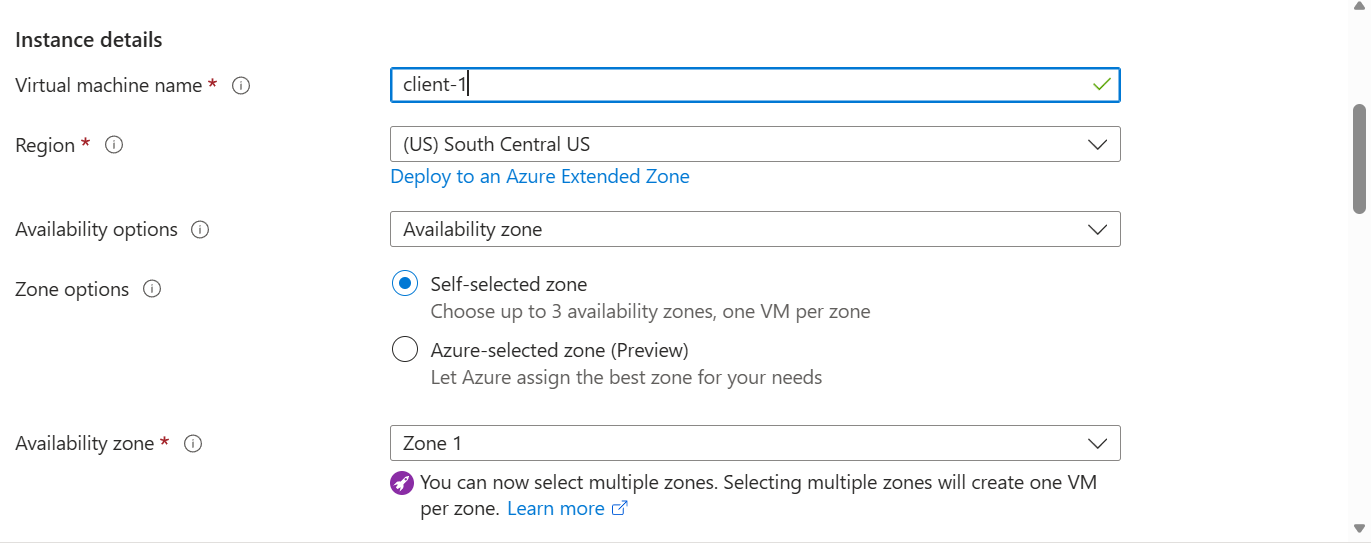This screenshot has width=1371, height=544.
Task: Click the green validation checkmark in name field
Action: coord(1102,85)
